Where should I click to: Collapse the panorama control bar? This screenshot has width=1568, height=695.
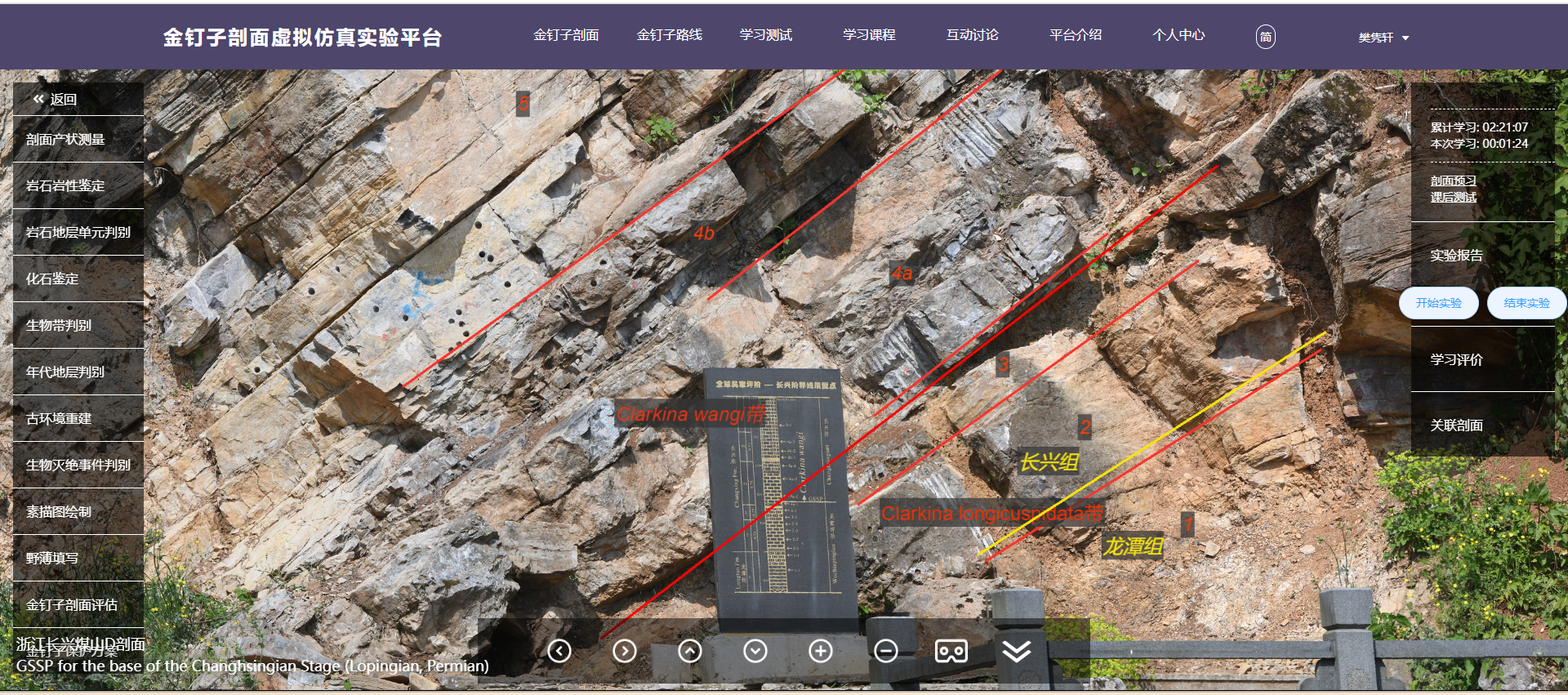[x=1017, y=651]
